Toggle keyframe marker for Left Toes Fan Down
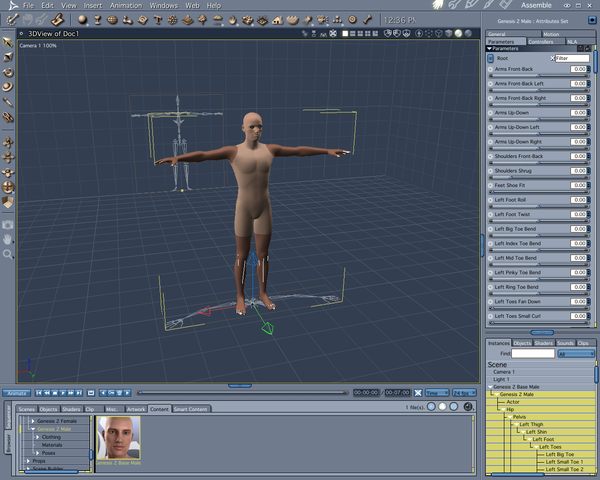 click(x=490, y=302)
